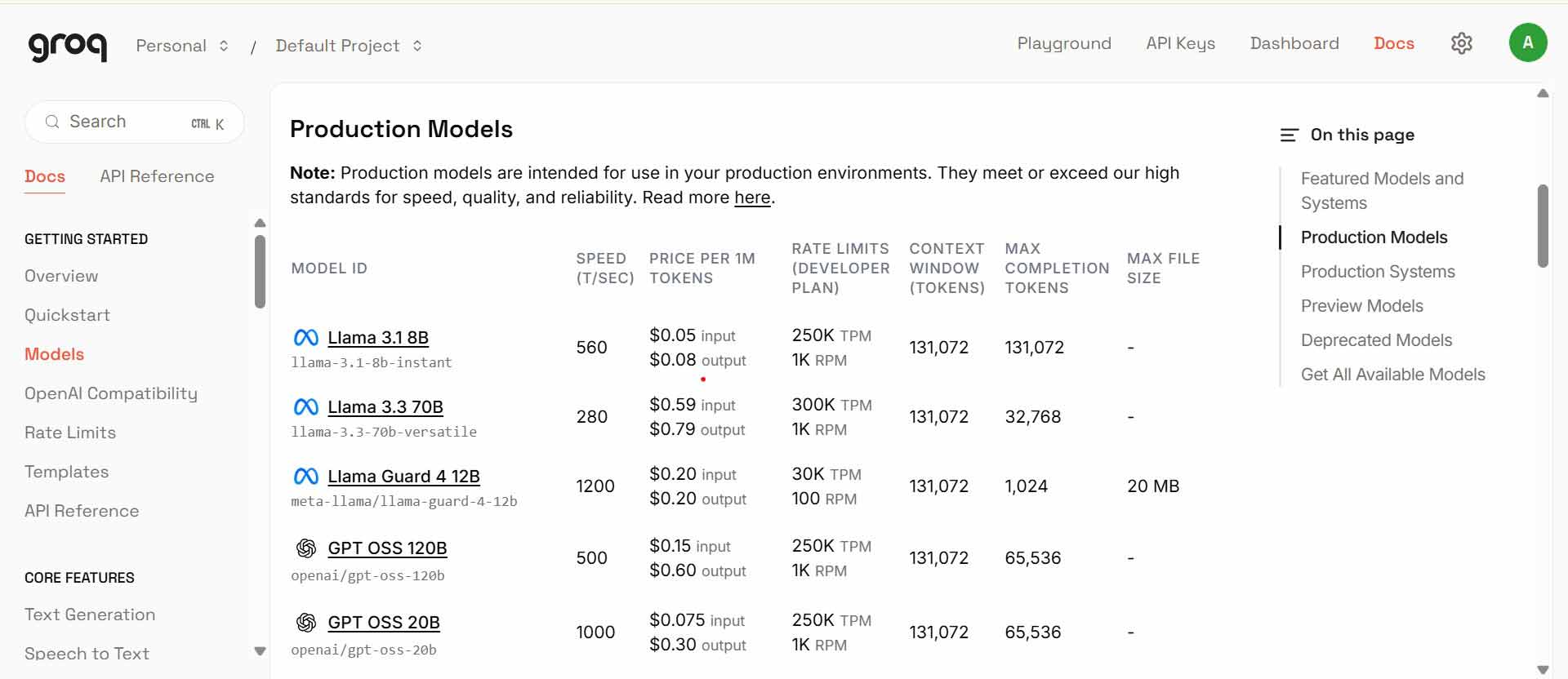The width and height of the screenshot is (1568, 679).
Task: Select Rate Limits in the sidebar
Action: pos(70,433)
